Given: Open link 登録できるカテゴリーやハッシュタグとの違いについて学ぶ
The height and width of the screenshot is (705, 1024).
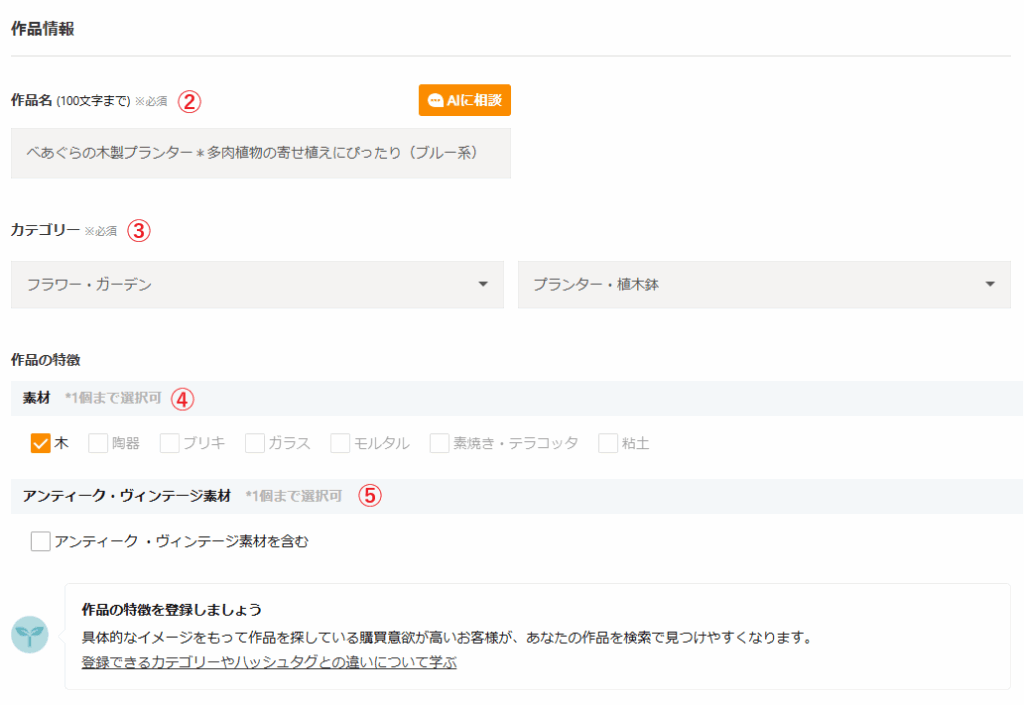Looking at the screenshot, I should tap(269, 663).
